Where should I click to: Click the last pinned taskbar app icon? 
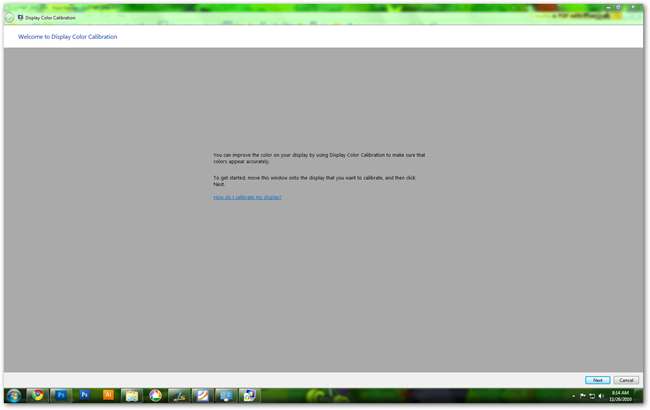[250, 395]
